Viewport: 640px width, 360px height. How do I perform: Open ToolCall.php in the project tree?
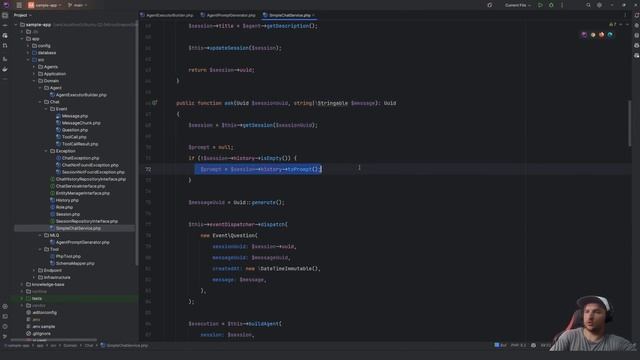pyautogui.click(x=71, y=137)
